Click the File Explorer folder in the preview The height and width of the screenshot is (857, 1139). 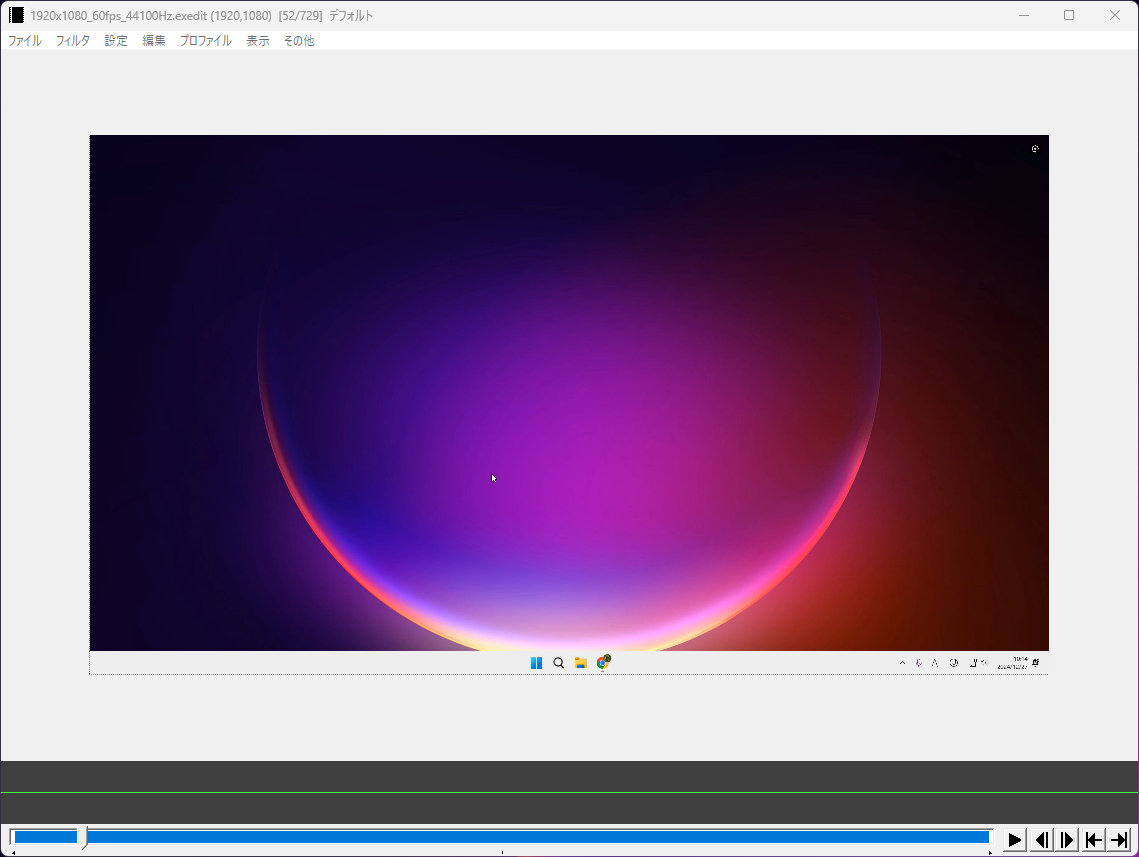(x=580, y=663)
